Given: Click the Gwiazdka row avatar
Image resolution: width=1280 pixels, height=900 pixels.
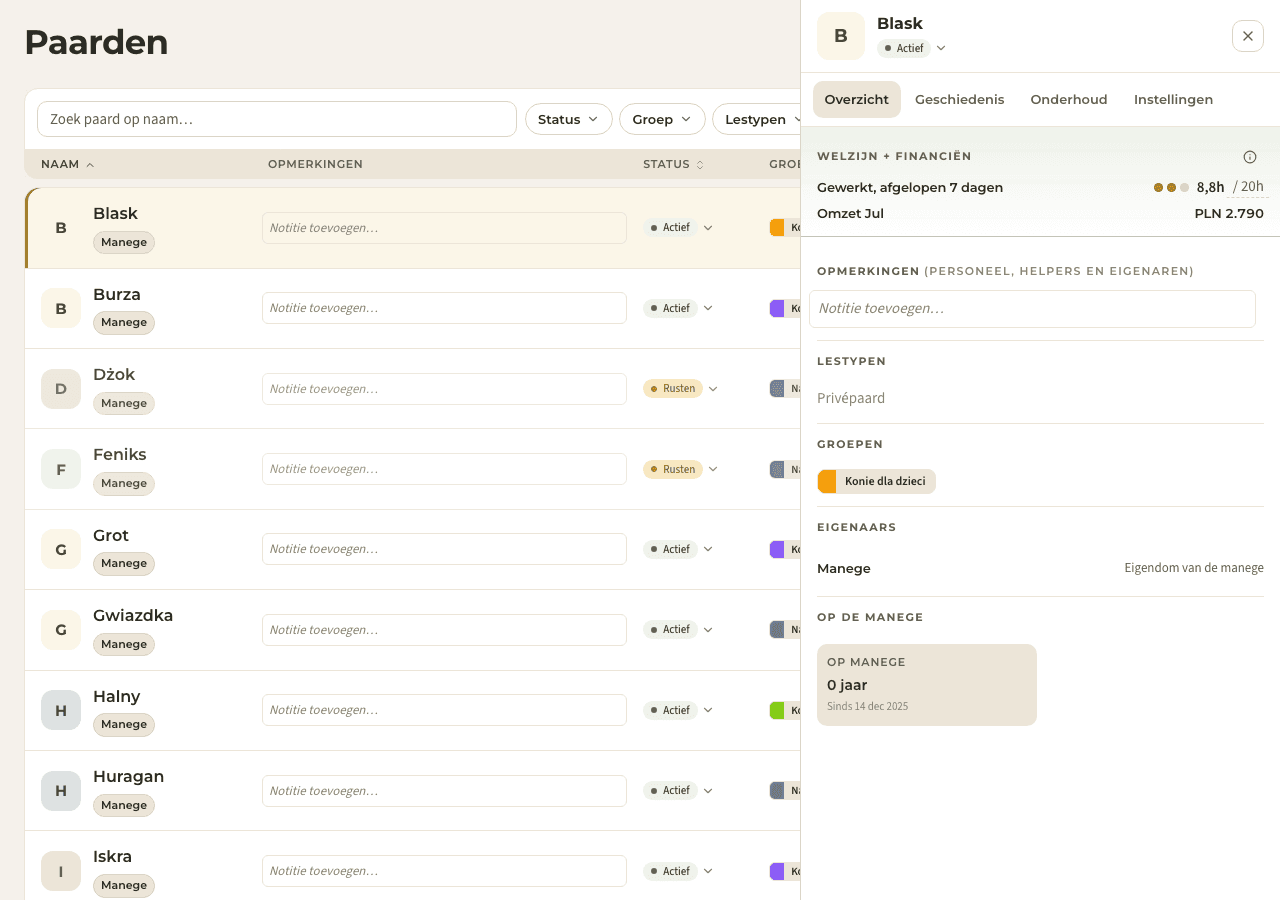Looking at the screenshot, I should pyautogui.click(x=61, y=630).
